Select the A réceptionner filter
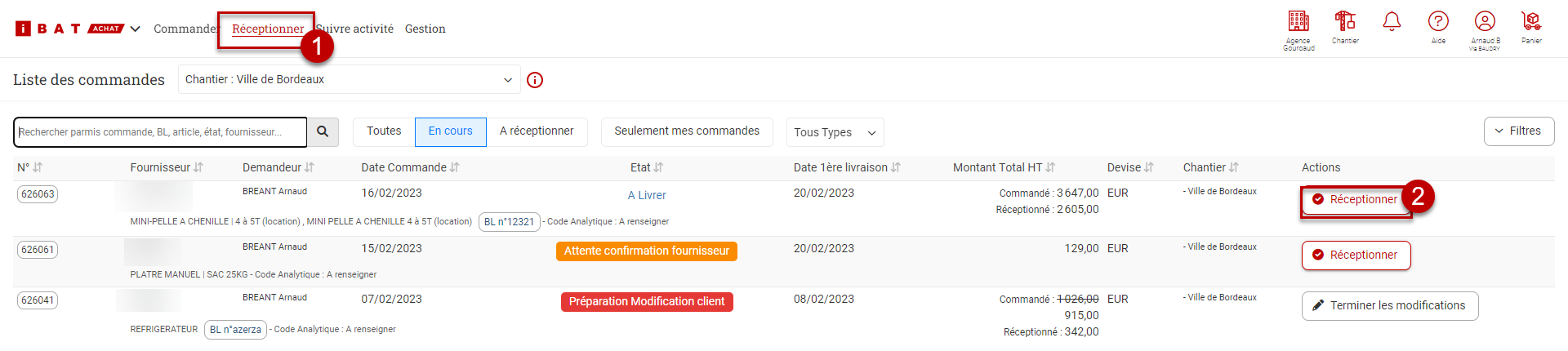 point(537,131)
